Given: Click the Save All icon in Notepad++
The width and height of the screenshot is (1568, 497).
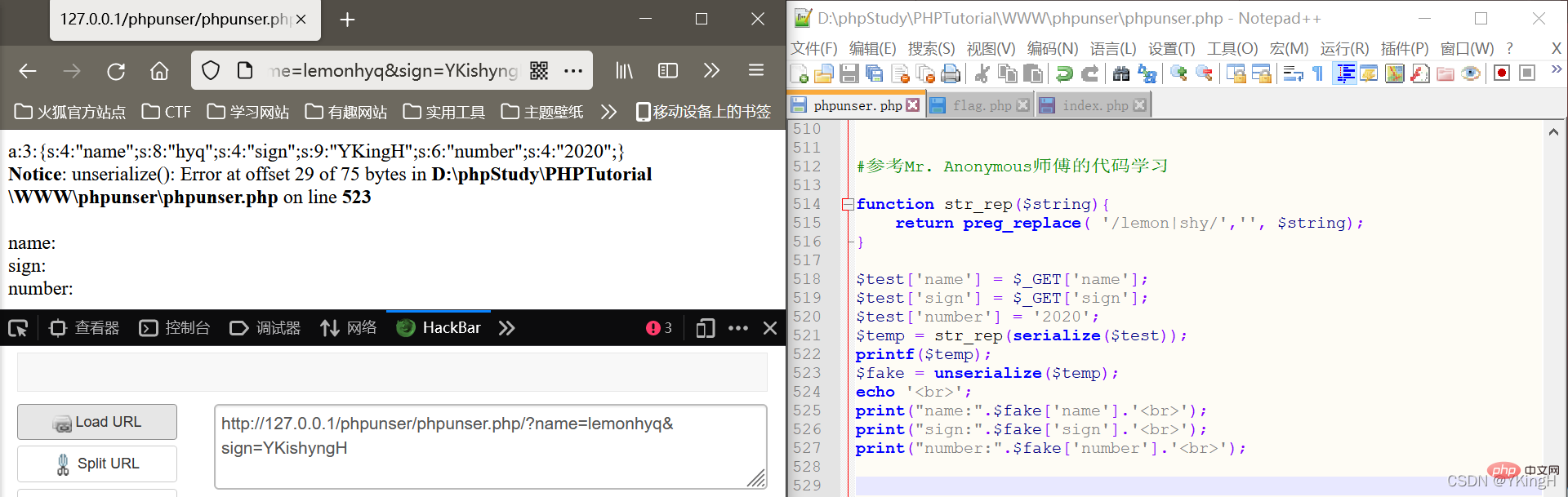Looking at the screenshot, I should pos(875,74).
